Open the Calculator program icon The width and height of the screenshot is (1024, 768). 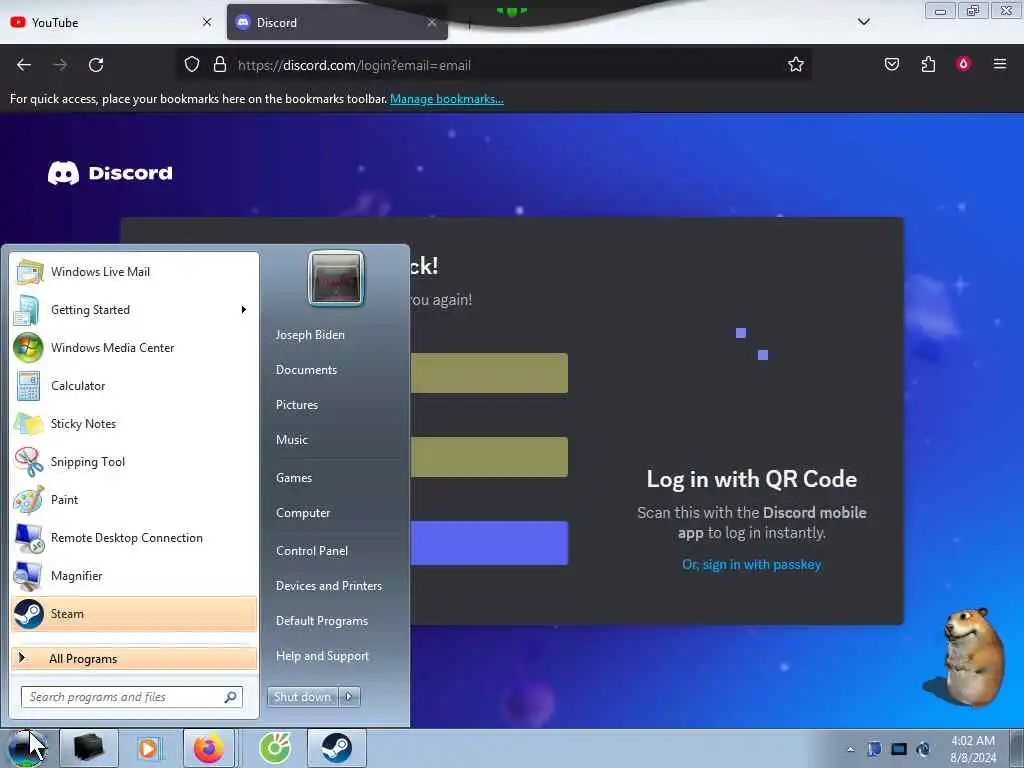pyautogui.click(x=28, y=385)
